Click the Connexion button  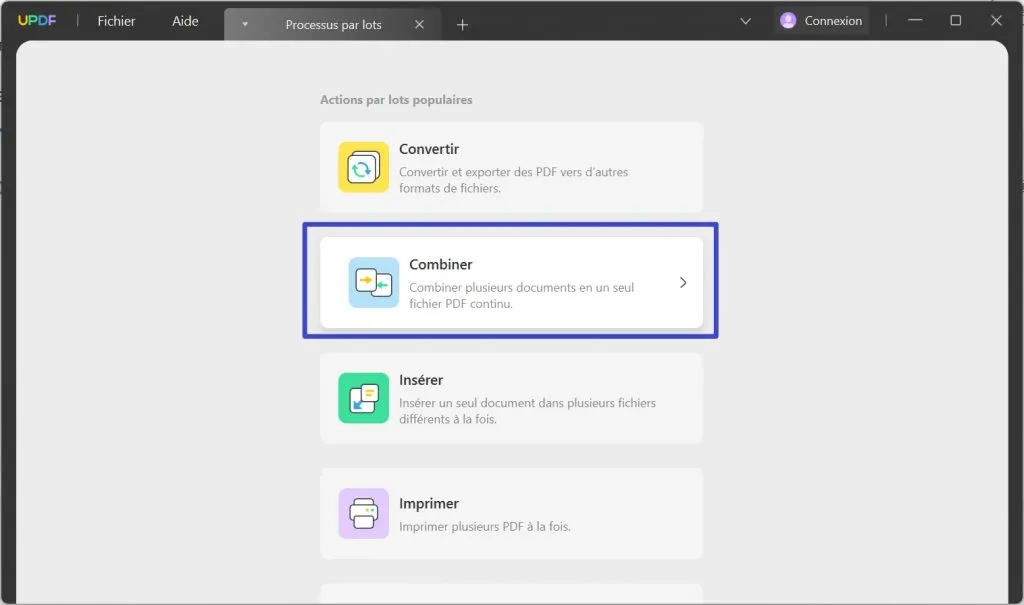click(x=822, y=20)
